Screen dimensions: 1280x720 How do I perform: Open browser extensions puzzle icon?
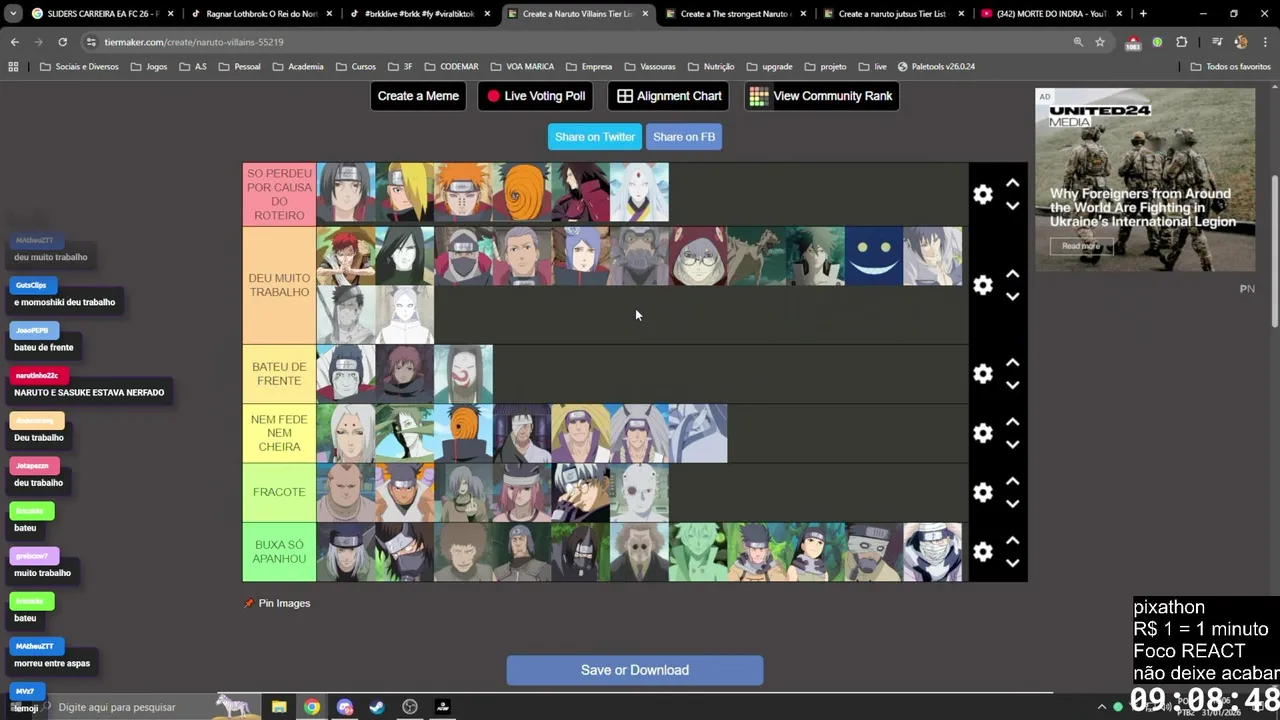[x=1181, y=42]
